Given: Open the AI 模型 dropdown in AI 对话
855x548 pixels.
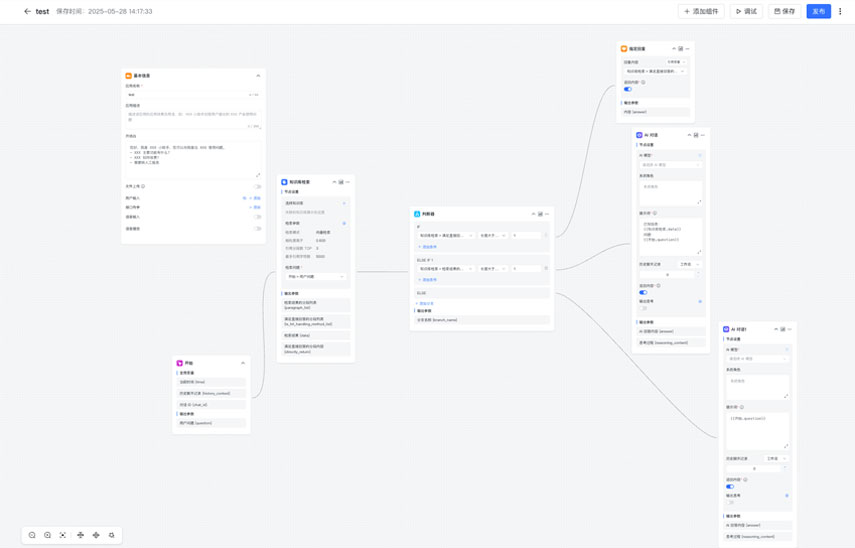Looking at the screenshot, I should click(670, 165).
